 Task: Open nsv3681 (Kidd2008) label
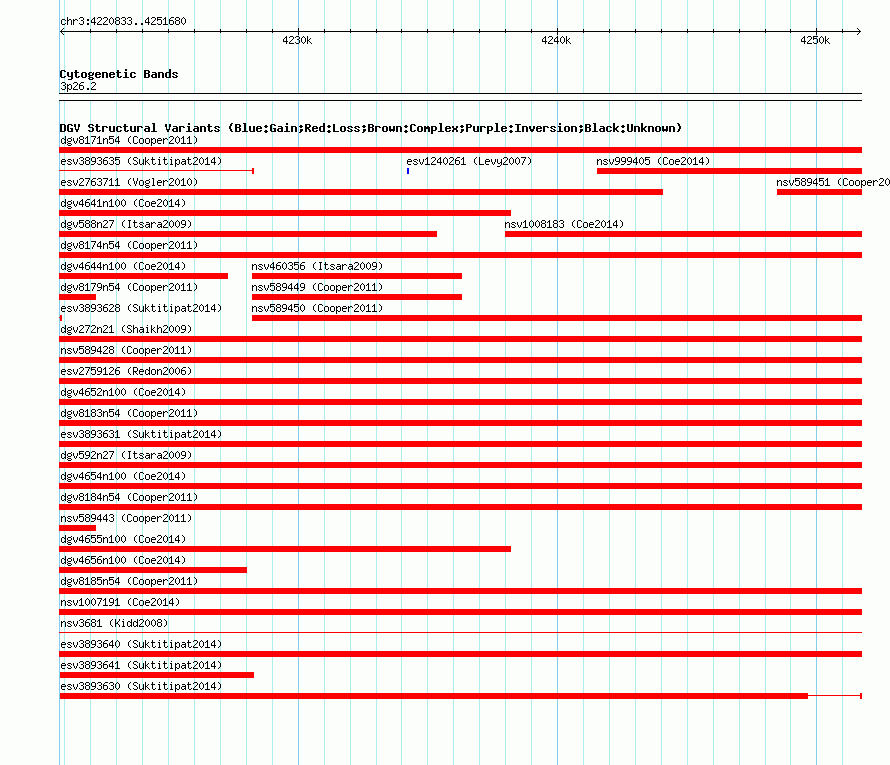[x=114, y=623]
